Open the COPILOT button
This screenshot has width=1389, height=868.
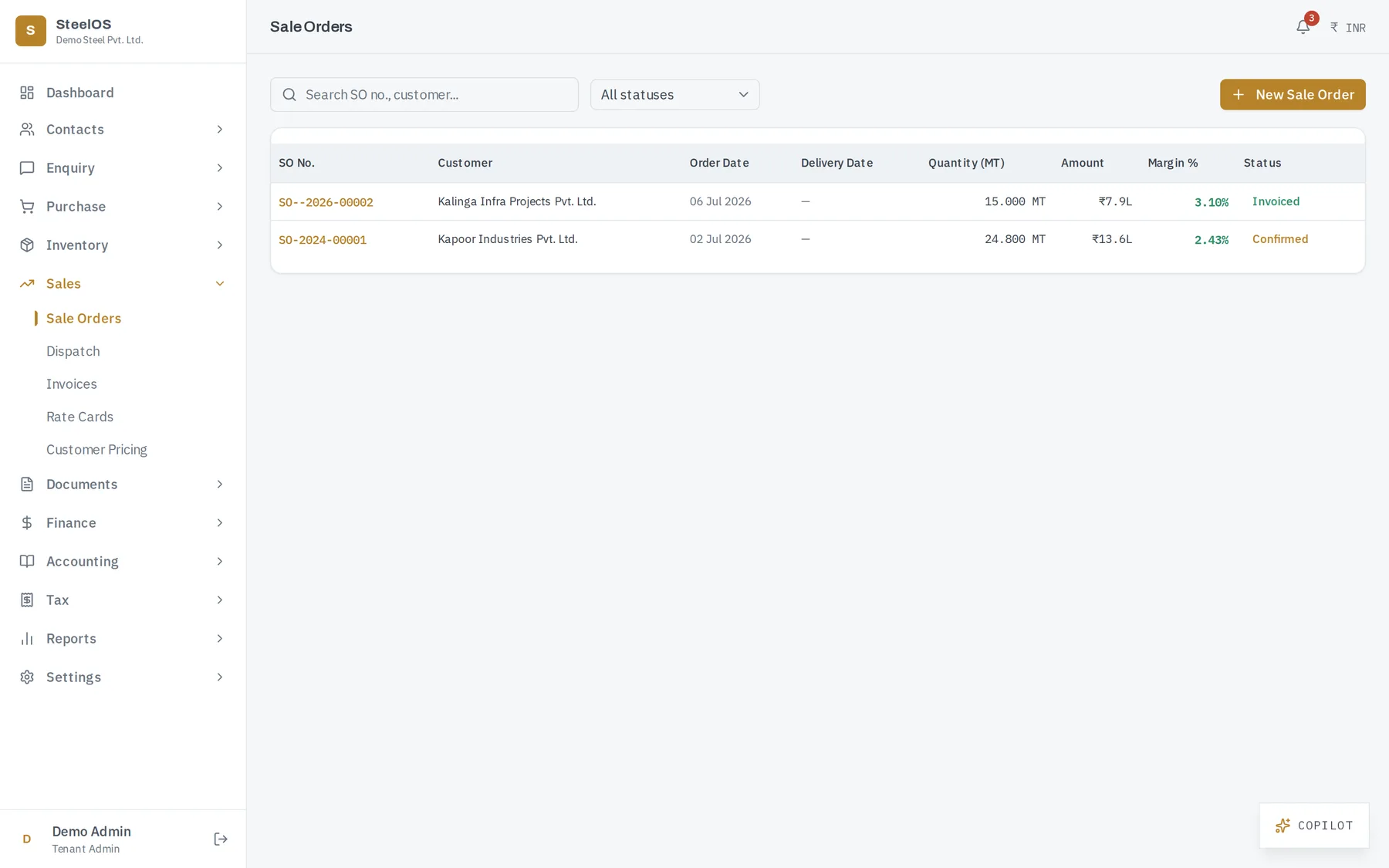(x=1314, y=826)
